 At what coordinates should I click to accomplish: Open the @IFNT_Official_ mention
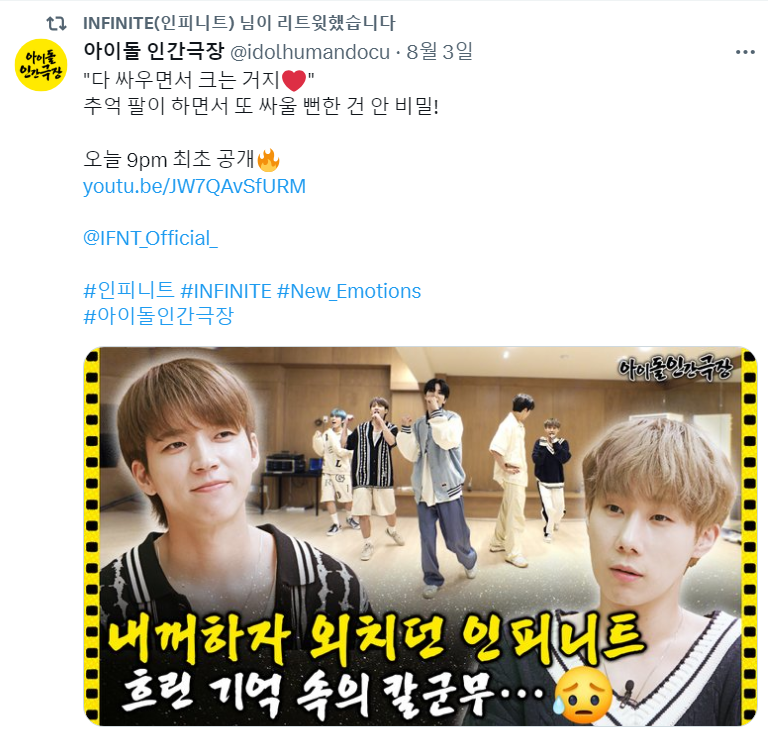tap(150, 238)
